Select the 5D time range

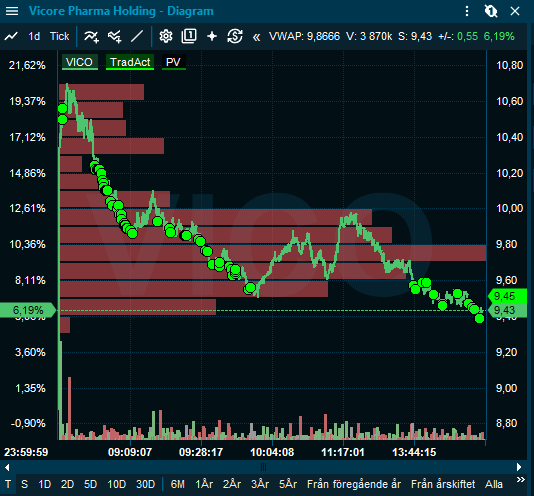tap(91, 484)
